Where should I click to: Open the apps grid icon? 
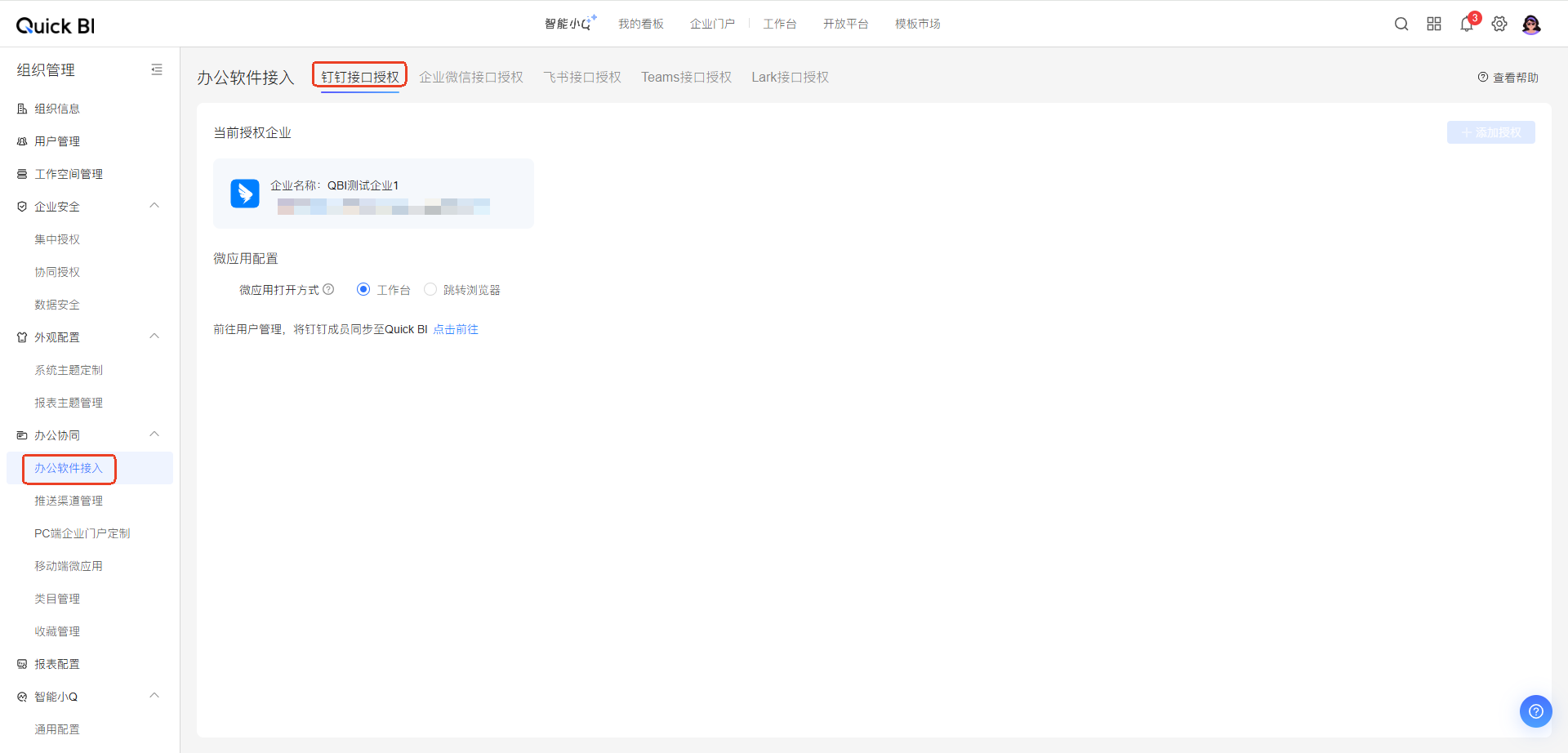[x=1434, y=25]
